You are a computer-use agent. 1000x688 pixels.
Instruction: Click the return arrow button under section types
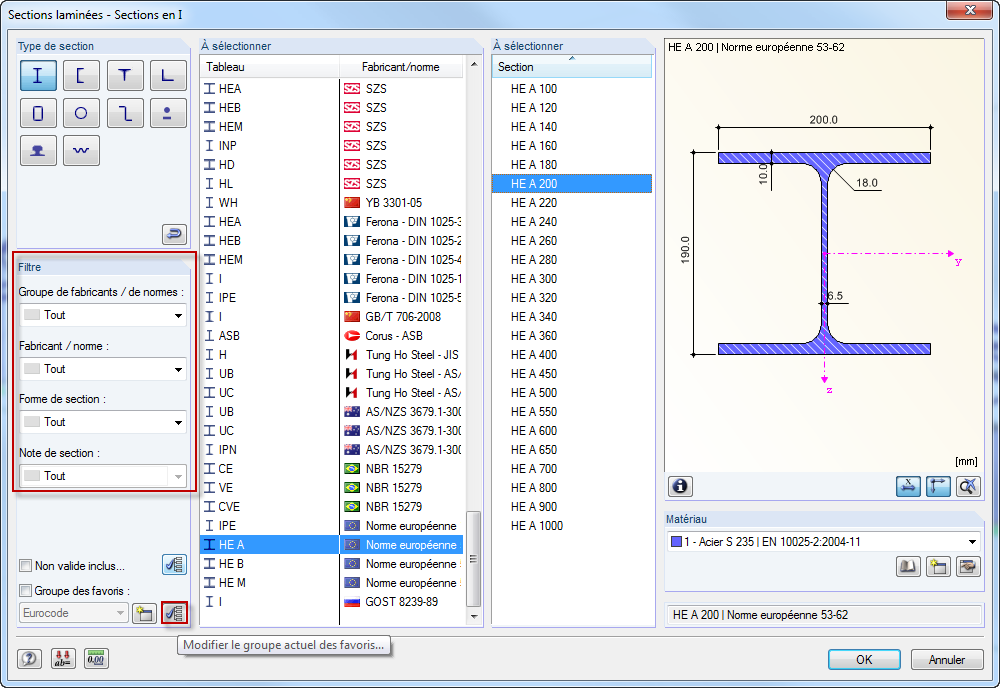[x=174, y=235]
